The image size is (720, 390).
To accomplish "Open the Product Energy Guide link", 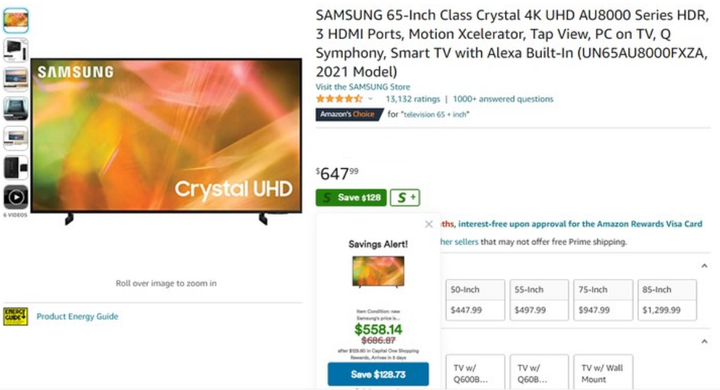I will point(78,317).
